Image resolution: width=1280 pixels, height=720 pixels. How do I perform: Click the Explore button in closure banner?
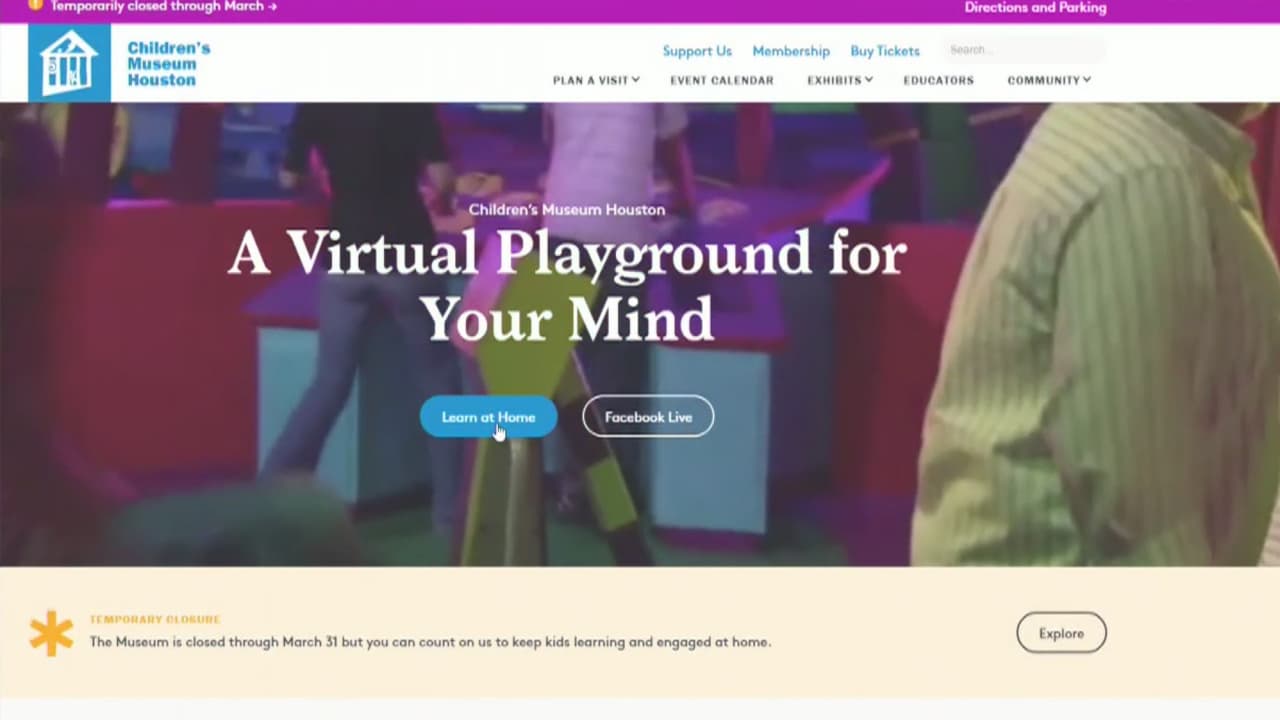(x=1061, y=633)
